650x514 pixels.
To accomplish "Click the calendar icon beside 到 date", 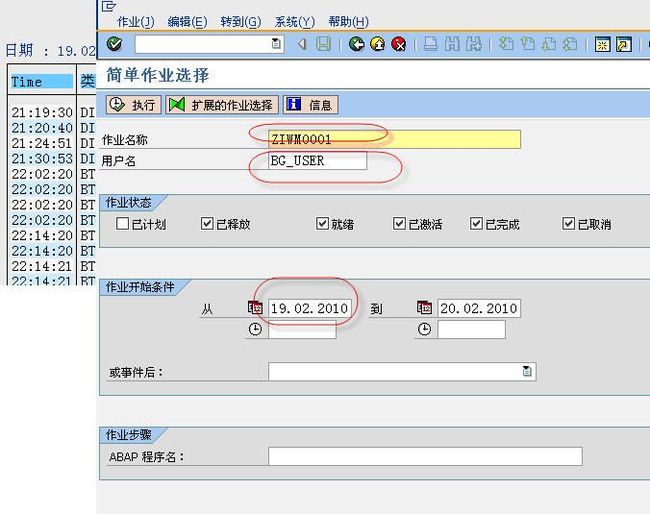I will coord(424,308).
